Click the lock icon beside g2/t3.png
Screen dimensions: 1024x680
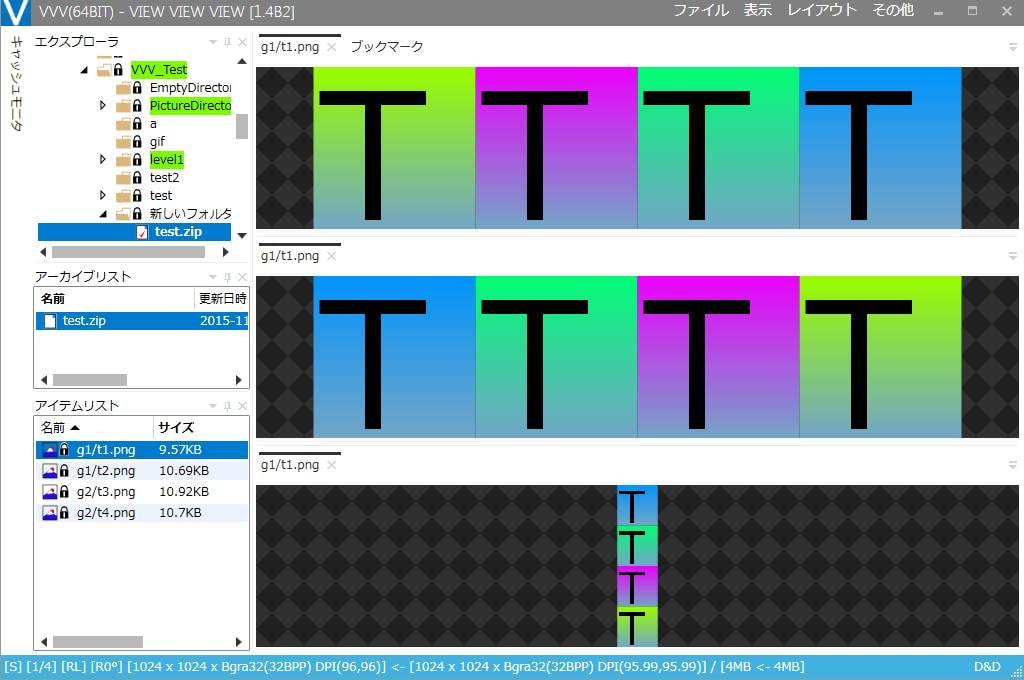tap(64, 492)
